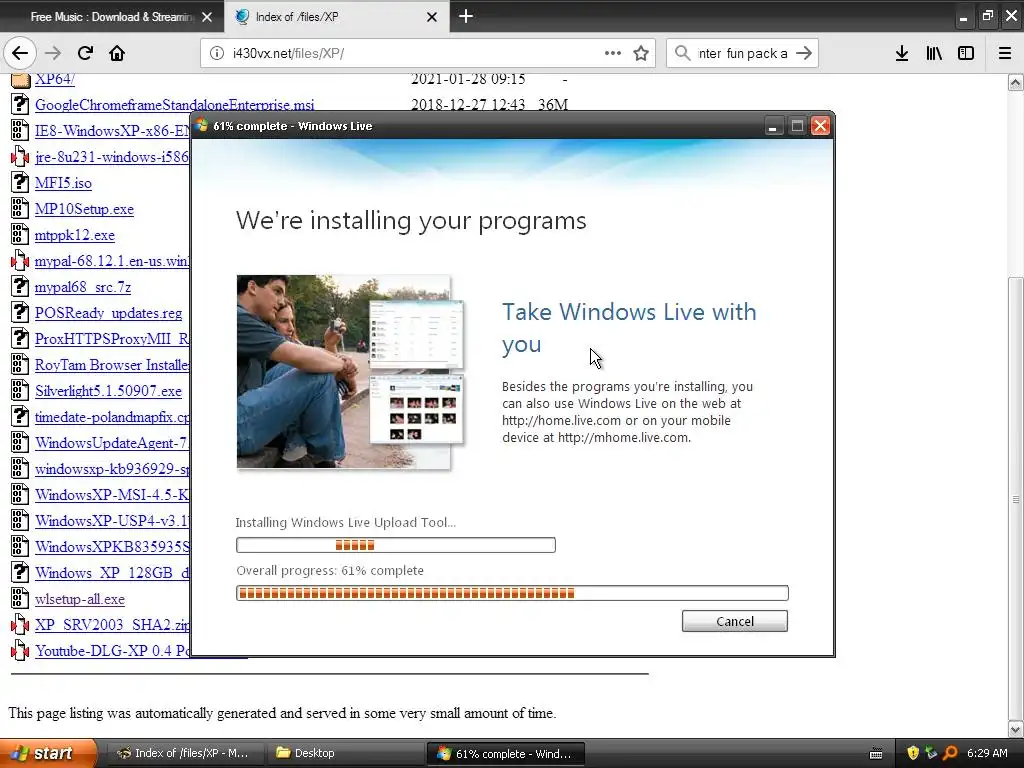Open the XP_SRV2003_SHA2.zip link
Screen dimensions: 1024x768
point(112,624)
